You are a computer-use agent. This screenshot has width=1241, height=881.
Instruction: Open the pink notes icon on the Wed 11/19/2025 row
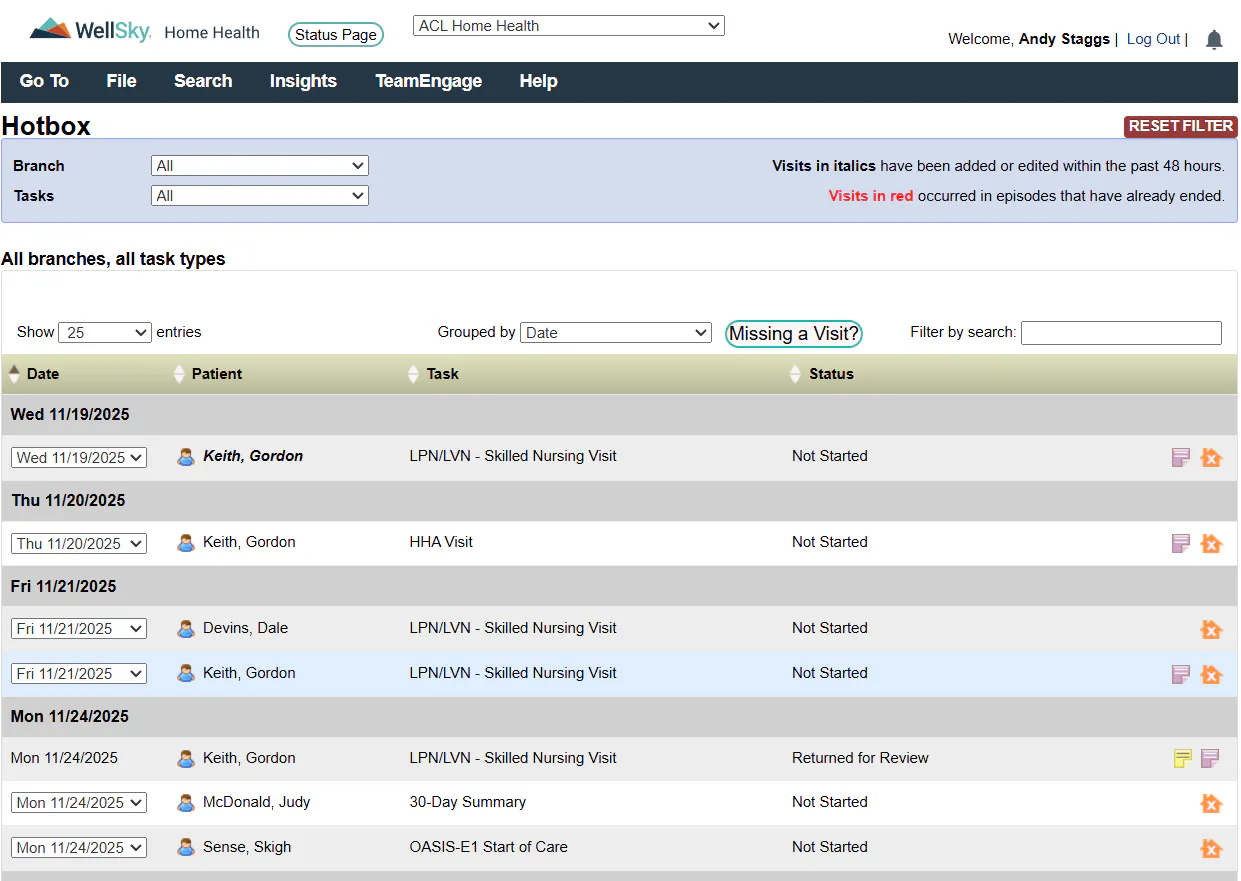tap(1181, 457)
